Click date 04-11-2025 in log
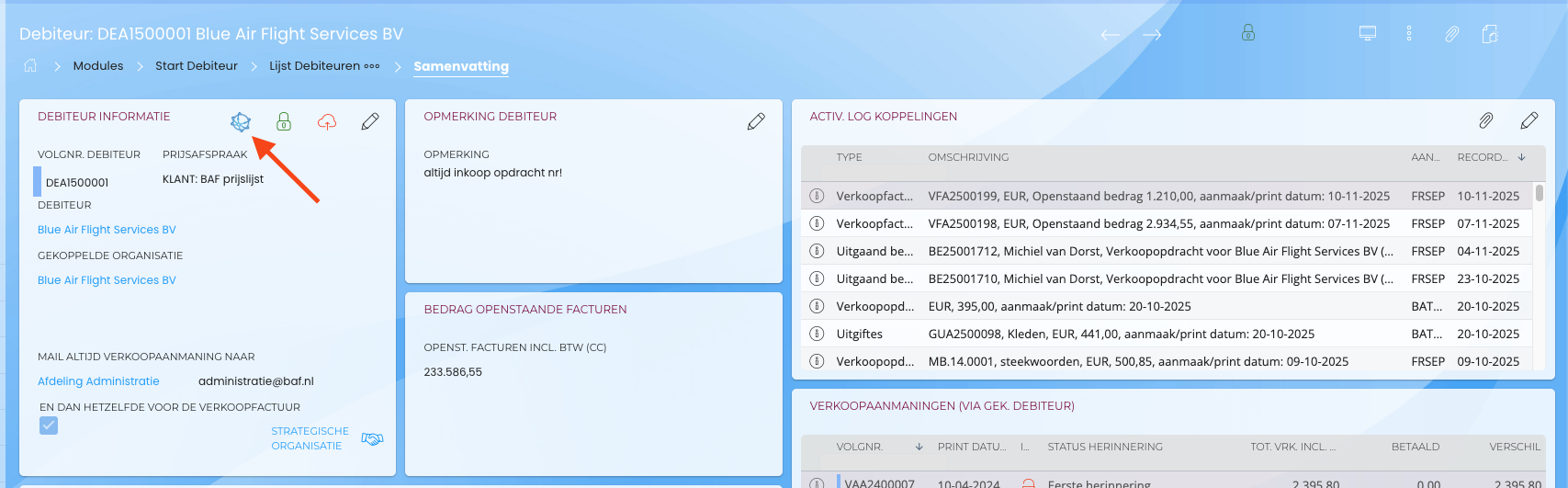 coord(1488,251)
